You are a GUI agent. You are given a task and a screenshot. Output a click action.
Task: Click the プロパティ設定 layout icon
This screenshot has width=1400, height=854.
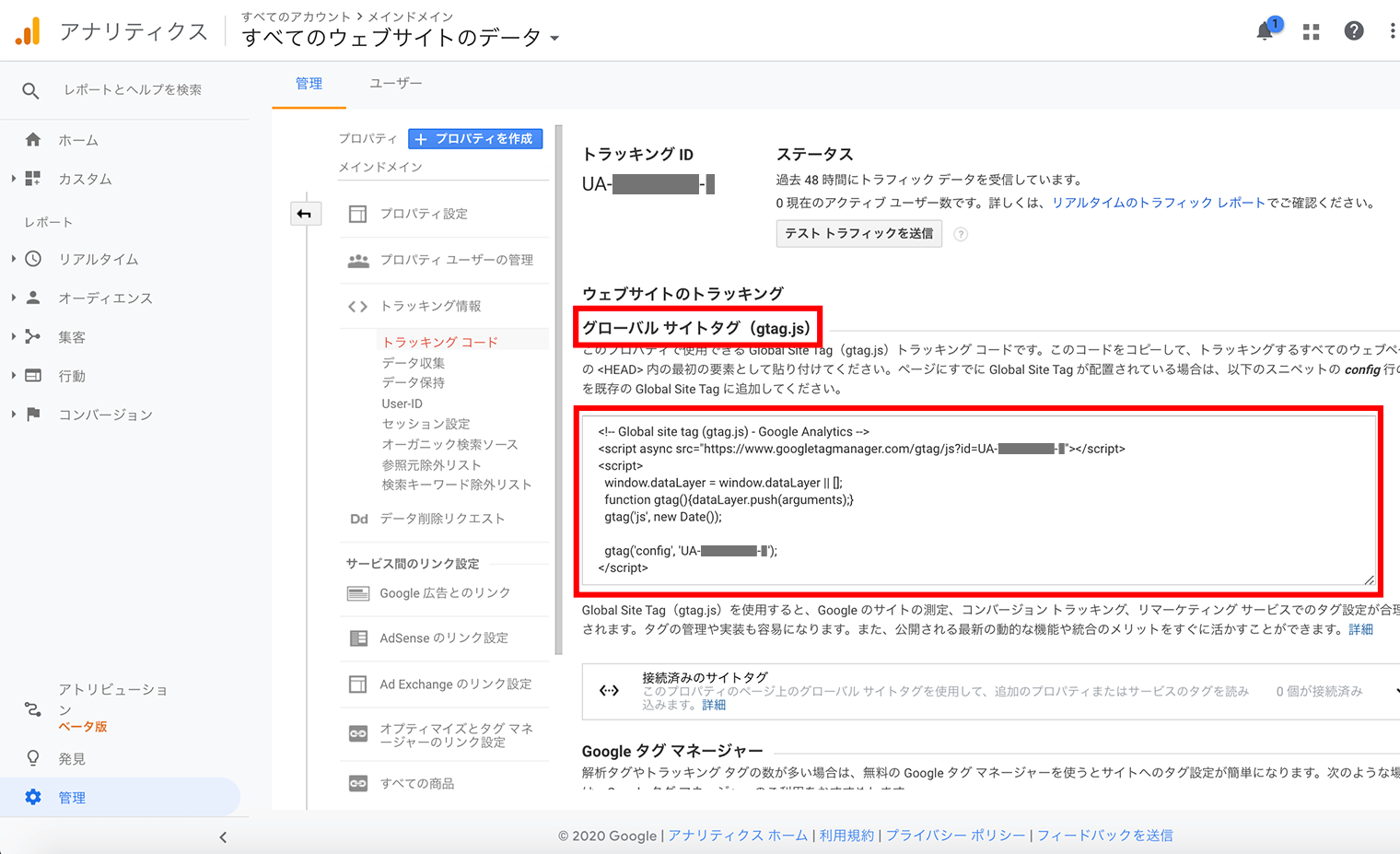(x=357, y=214)
